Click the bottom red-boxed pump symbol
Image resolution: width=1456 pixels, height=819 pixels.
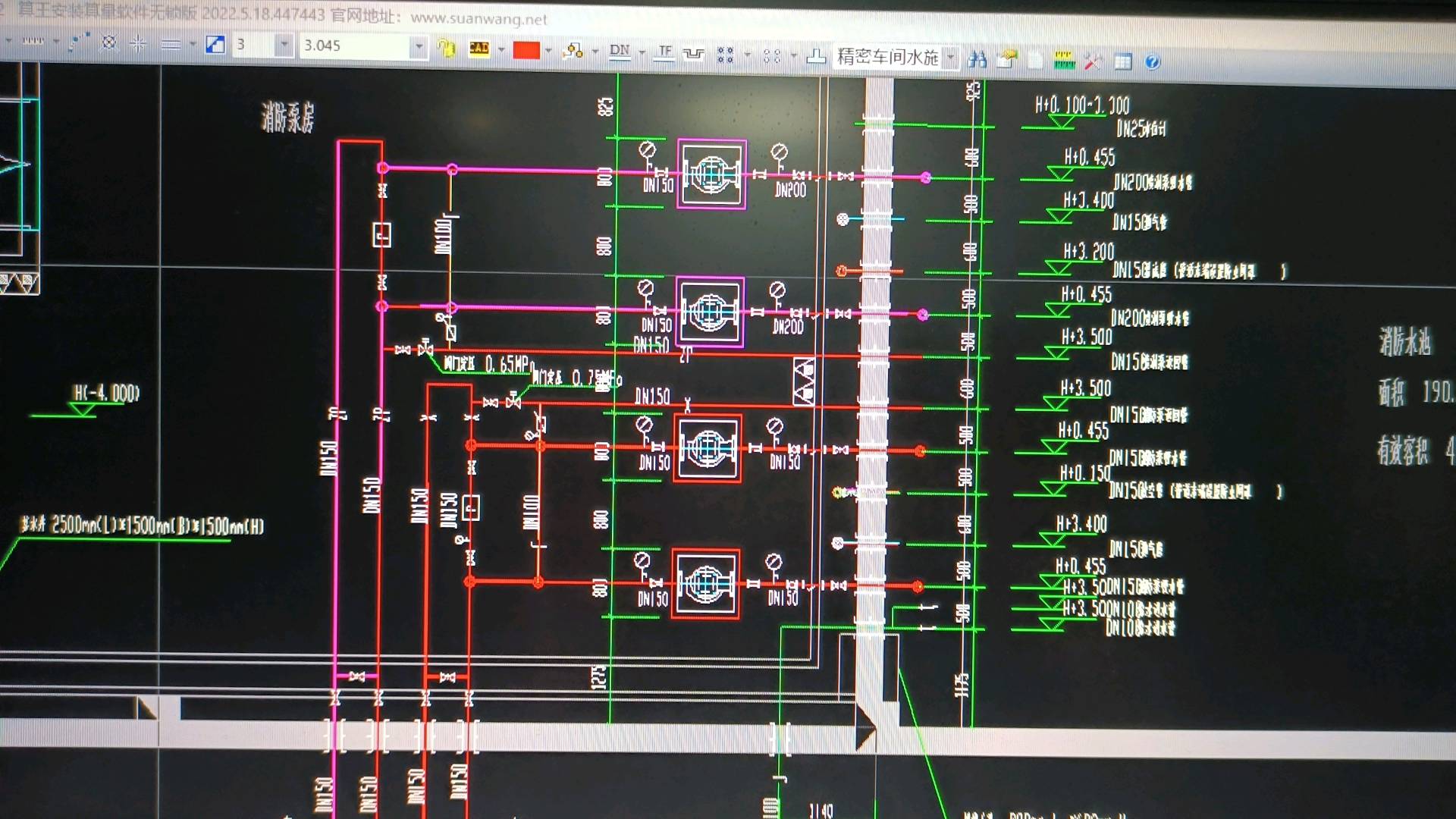[x=705, y=584]
